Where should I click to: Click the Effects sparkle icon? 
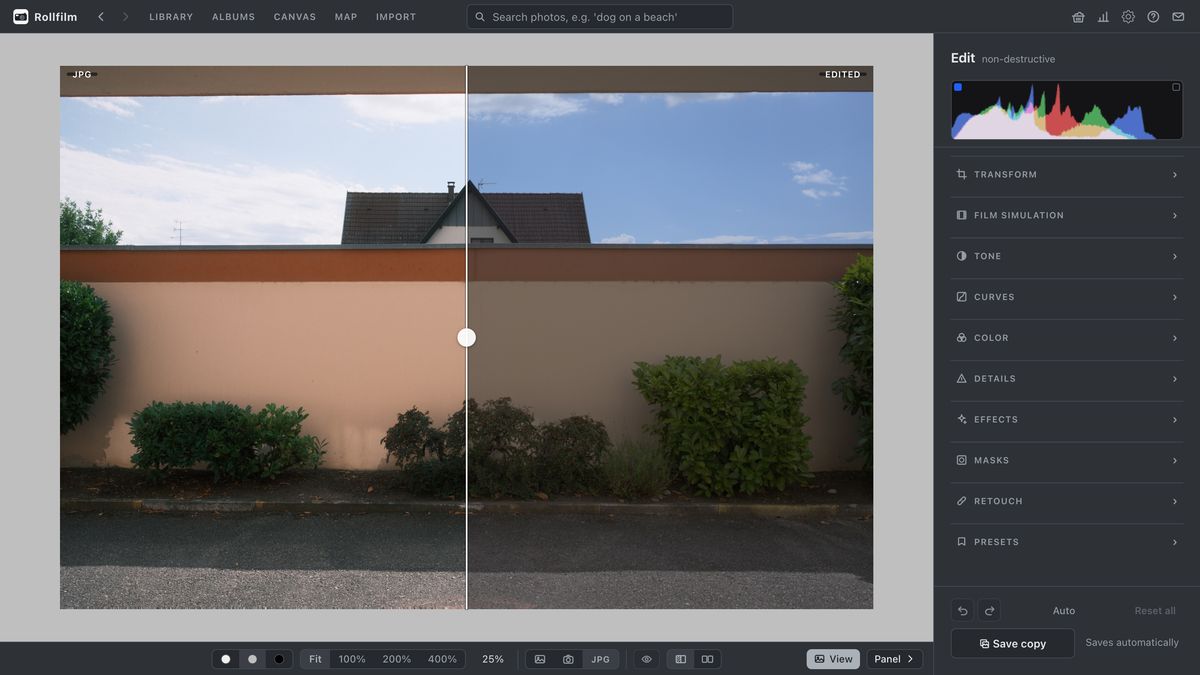pos(961,420)
